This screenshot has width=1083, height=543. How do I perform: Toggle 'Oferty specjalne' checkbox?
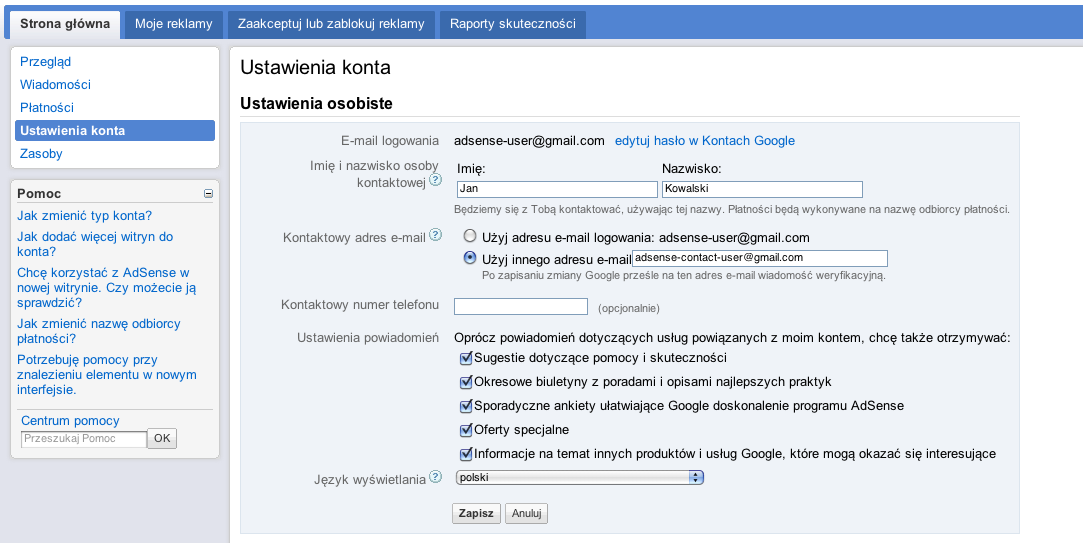click(466, 430)
